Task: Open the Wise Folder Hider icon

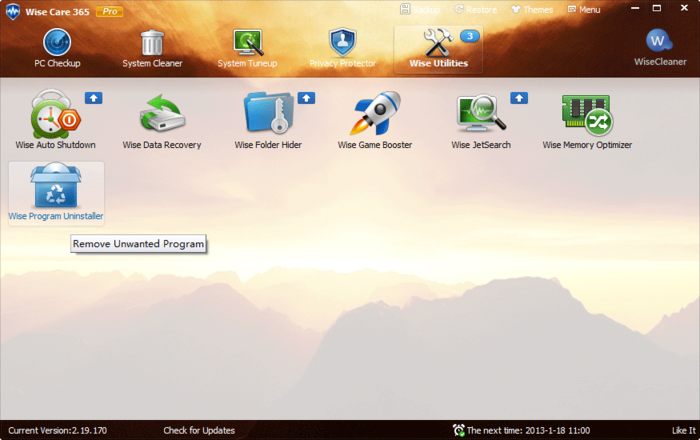Action: click(x=268, y=112)
